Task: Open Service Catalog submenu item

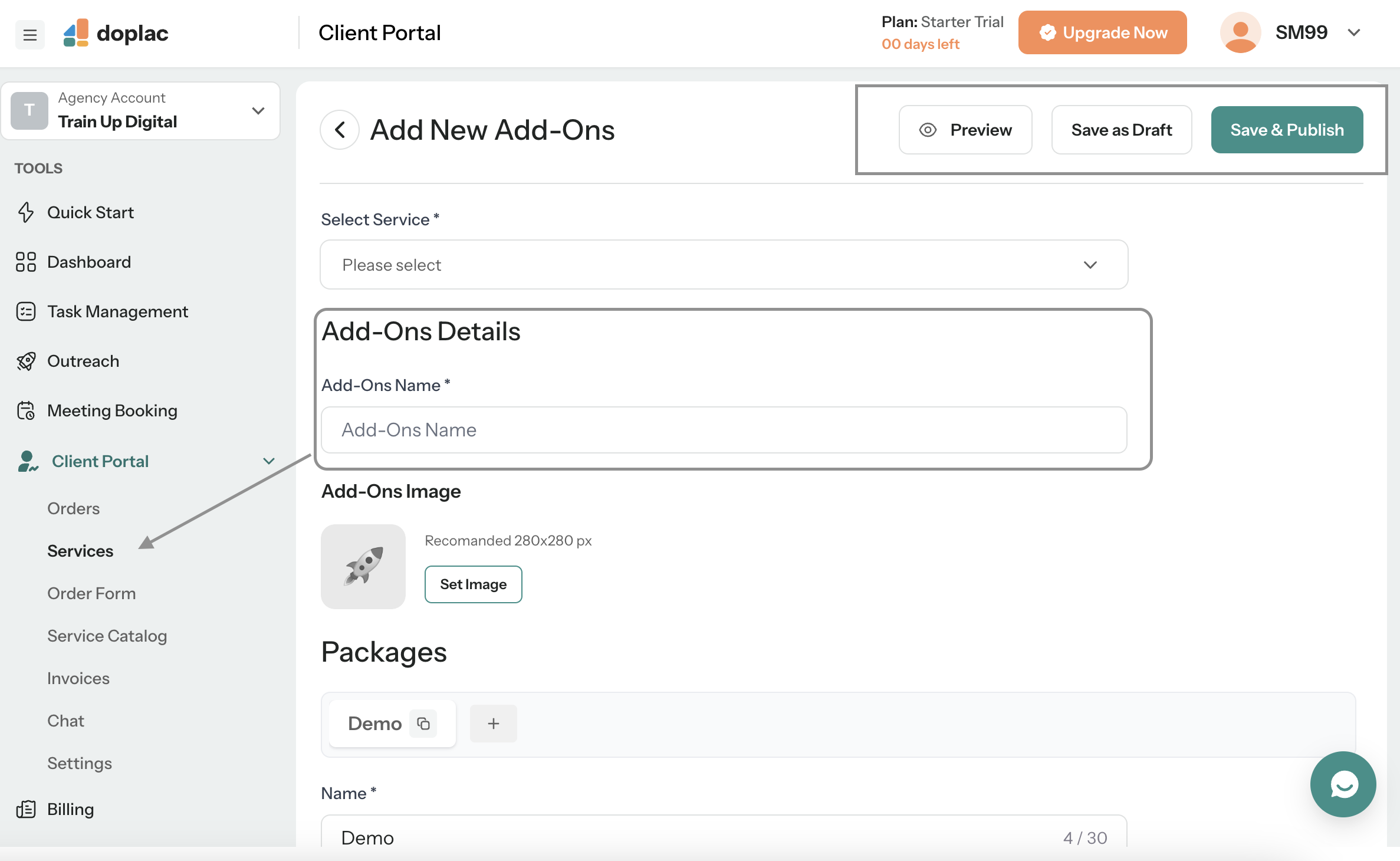Action: 107,636
